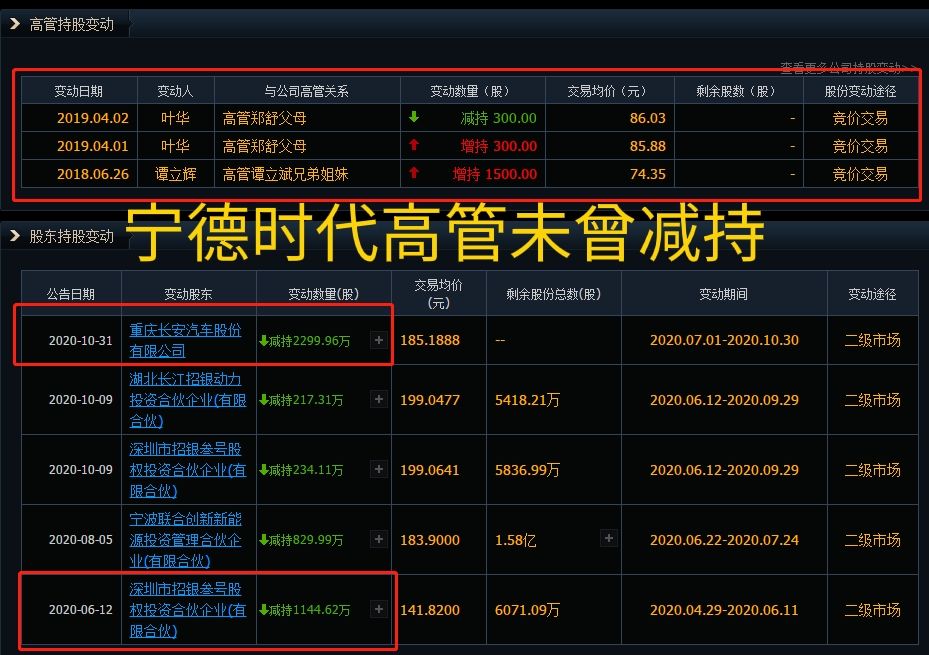Screen dimensions: 929x655
Task: Click red up arrow for 增持 300.00
Action: pyautogui.click(x=414, y=145)
